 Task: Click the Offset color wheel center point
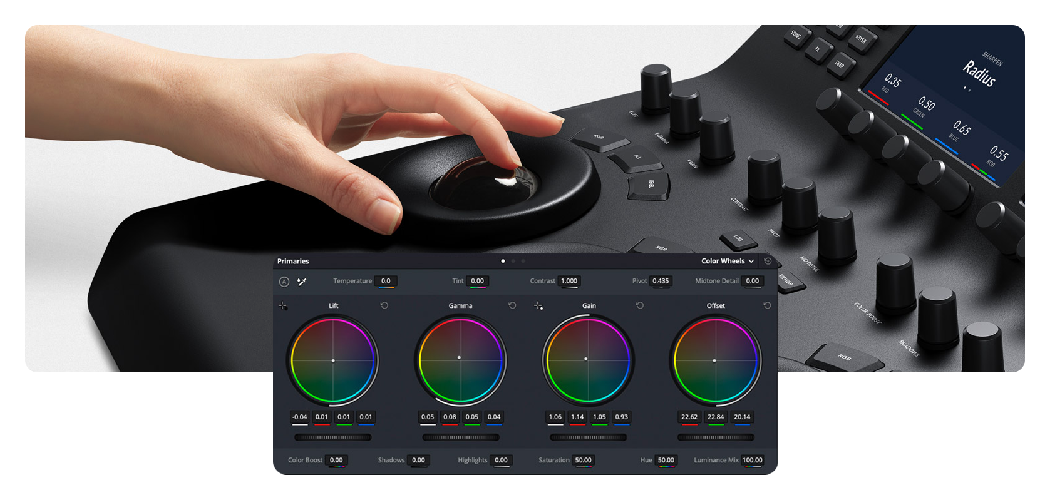pyautogui.click(x=715, y=361)
